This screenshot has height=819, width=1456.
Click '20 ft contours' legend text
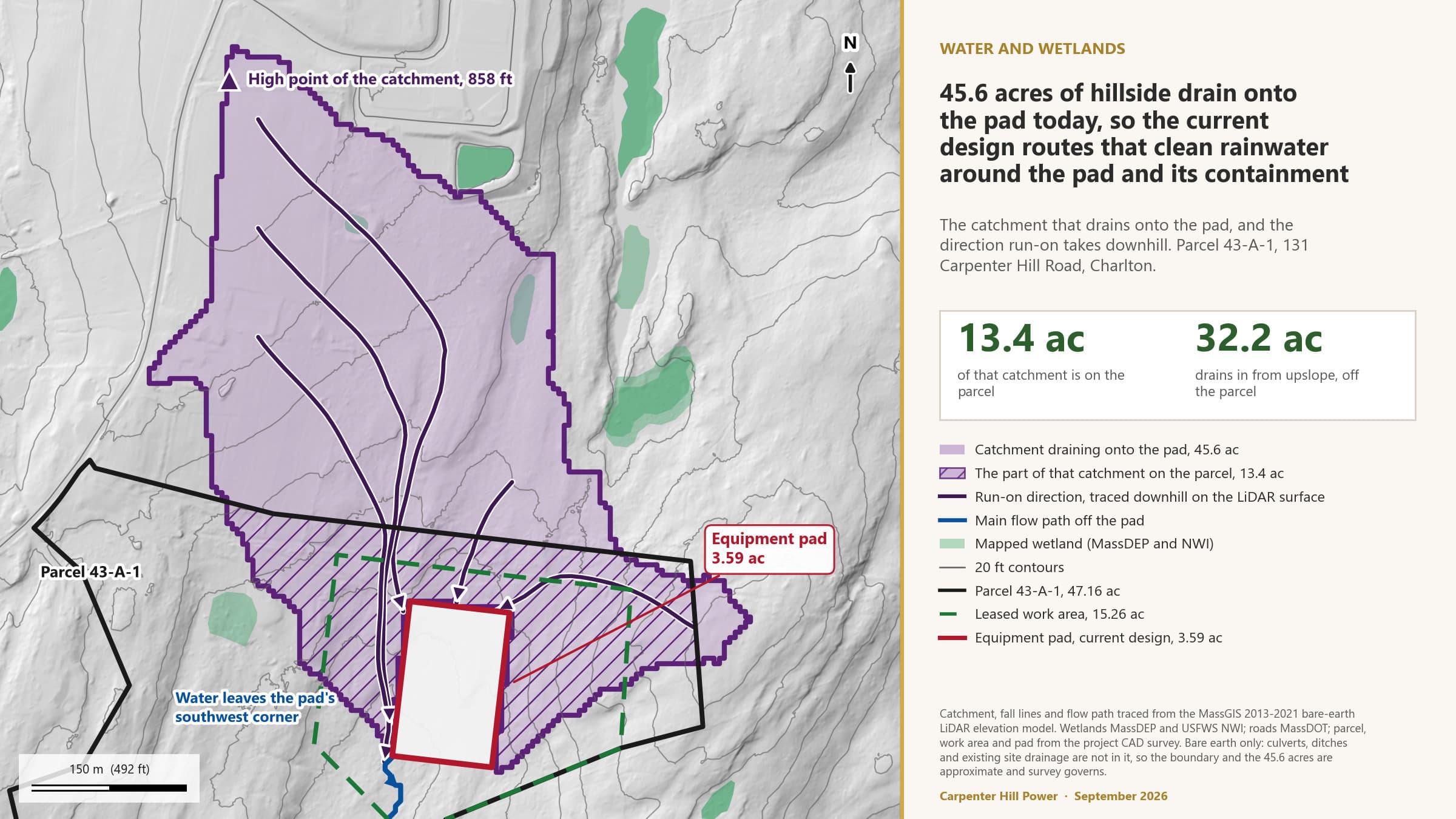pos(1019,568)
